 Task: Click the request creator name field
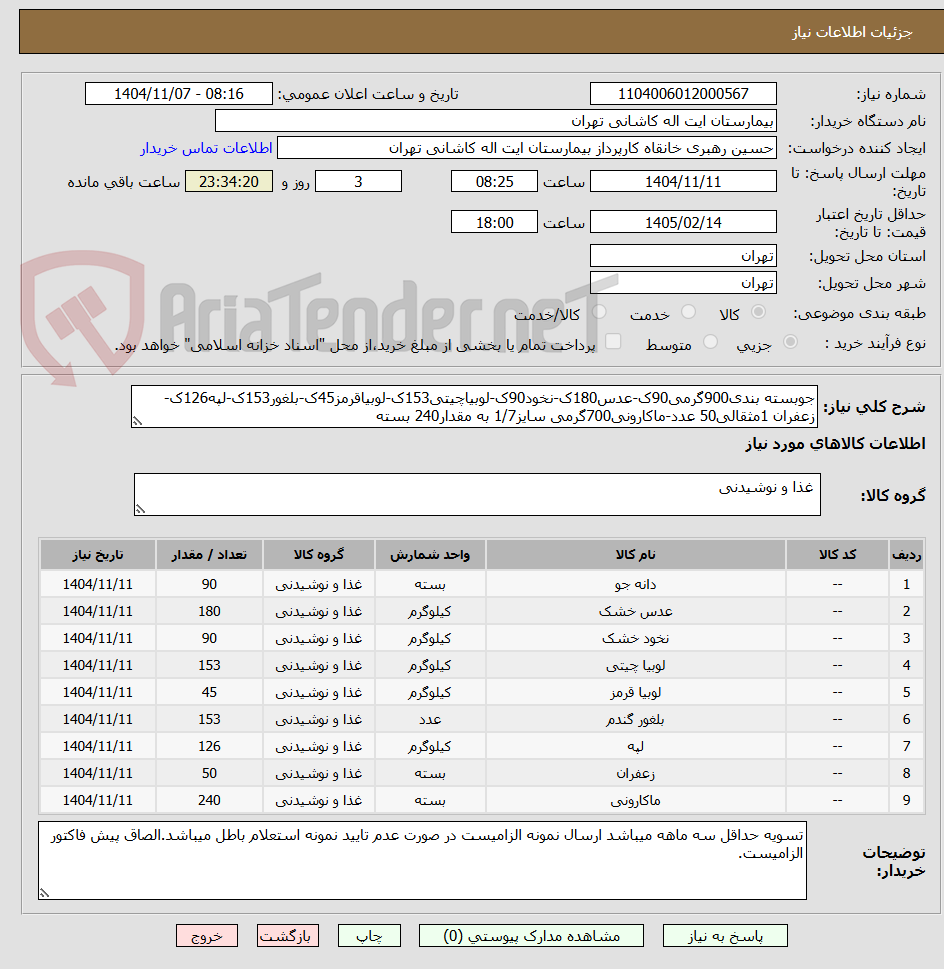(x=527, y=148)
